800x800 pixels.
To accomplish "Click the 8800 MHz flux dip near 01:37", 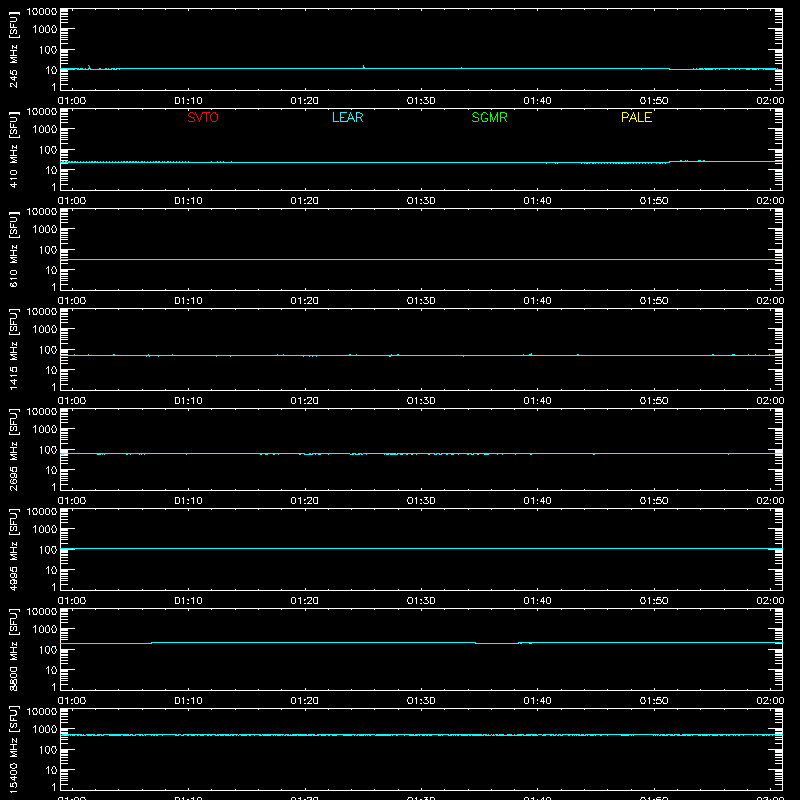I will tap(497, 643).
